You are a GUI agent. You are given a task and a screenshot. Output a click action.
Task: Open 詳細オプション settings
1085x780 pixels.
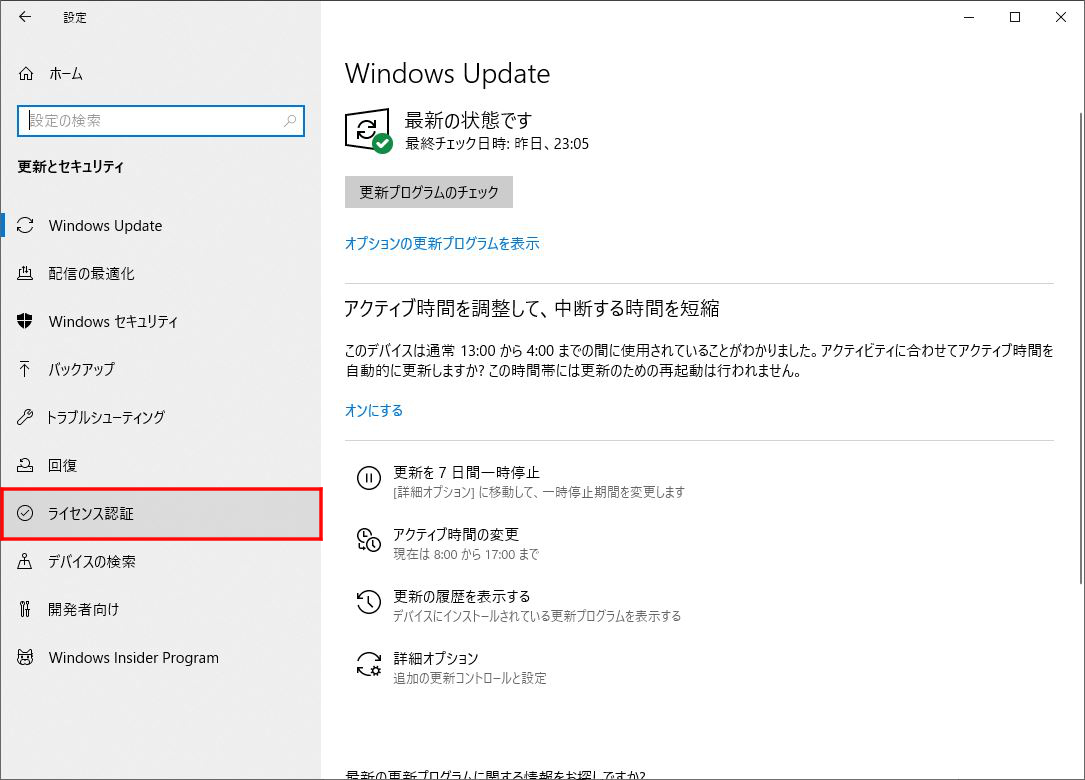pyautogui.click(x=451, y=667)
